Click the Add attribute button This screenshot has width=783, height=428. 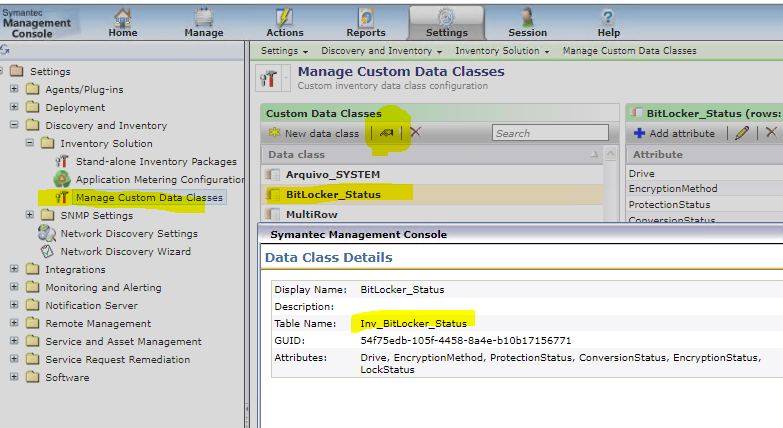(674, 133)
